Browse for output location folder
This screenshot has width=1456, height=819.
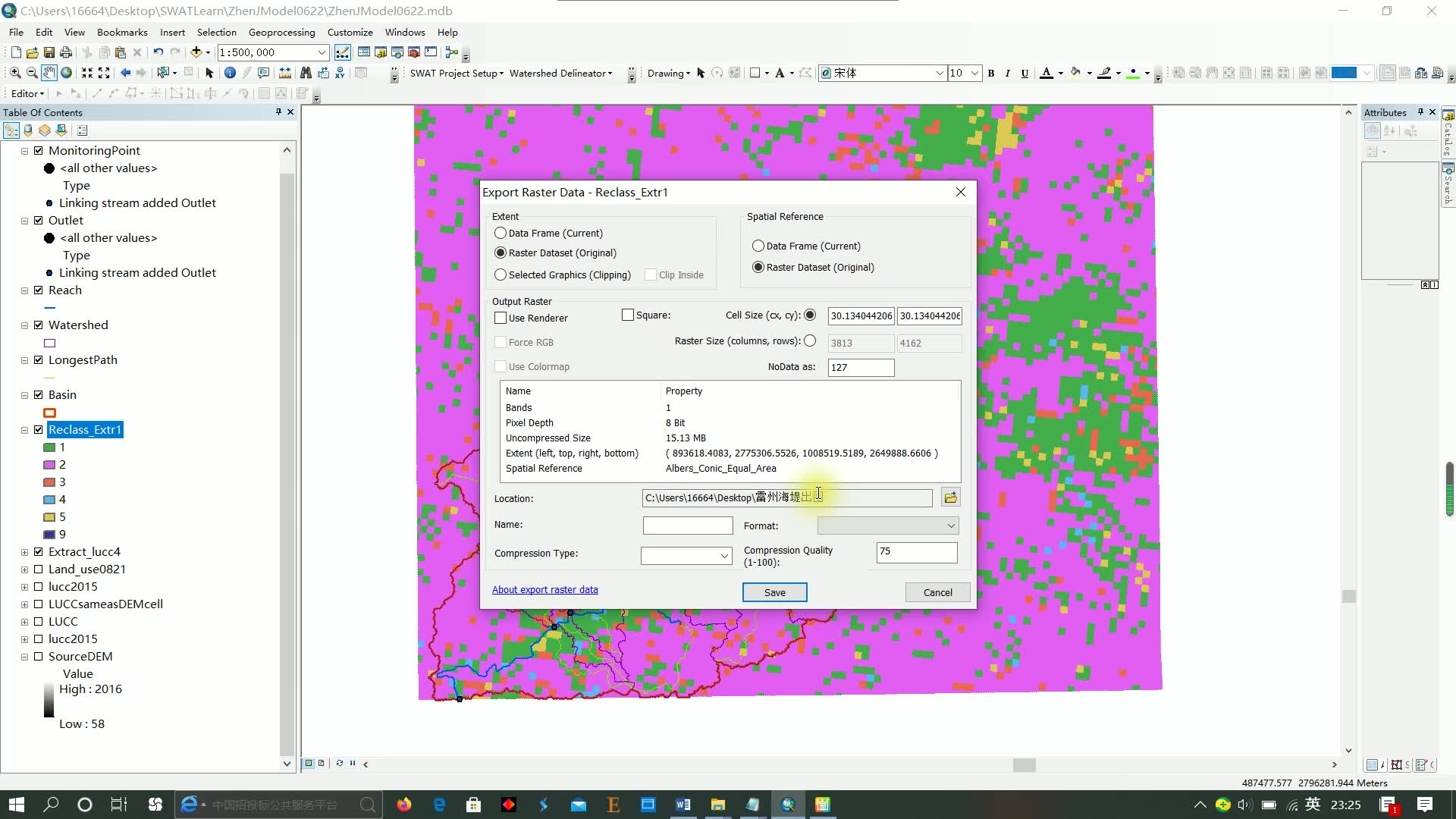[x=950, y=497]
